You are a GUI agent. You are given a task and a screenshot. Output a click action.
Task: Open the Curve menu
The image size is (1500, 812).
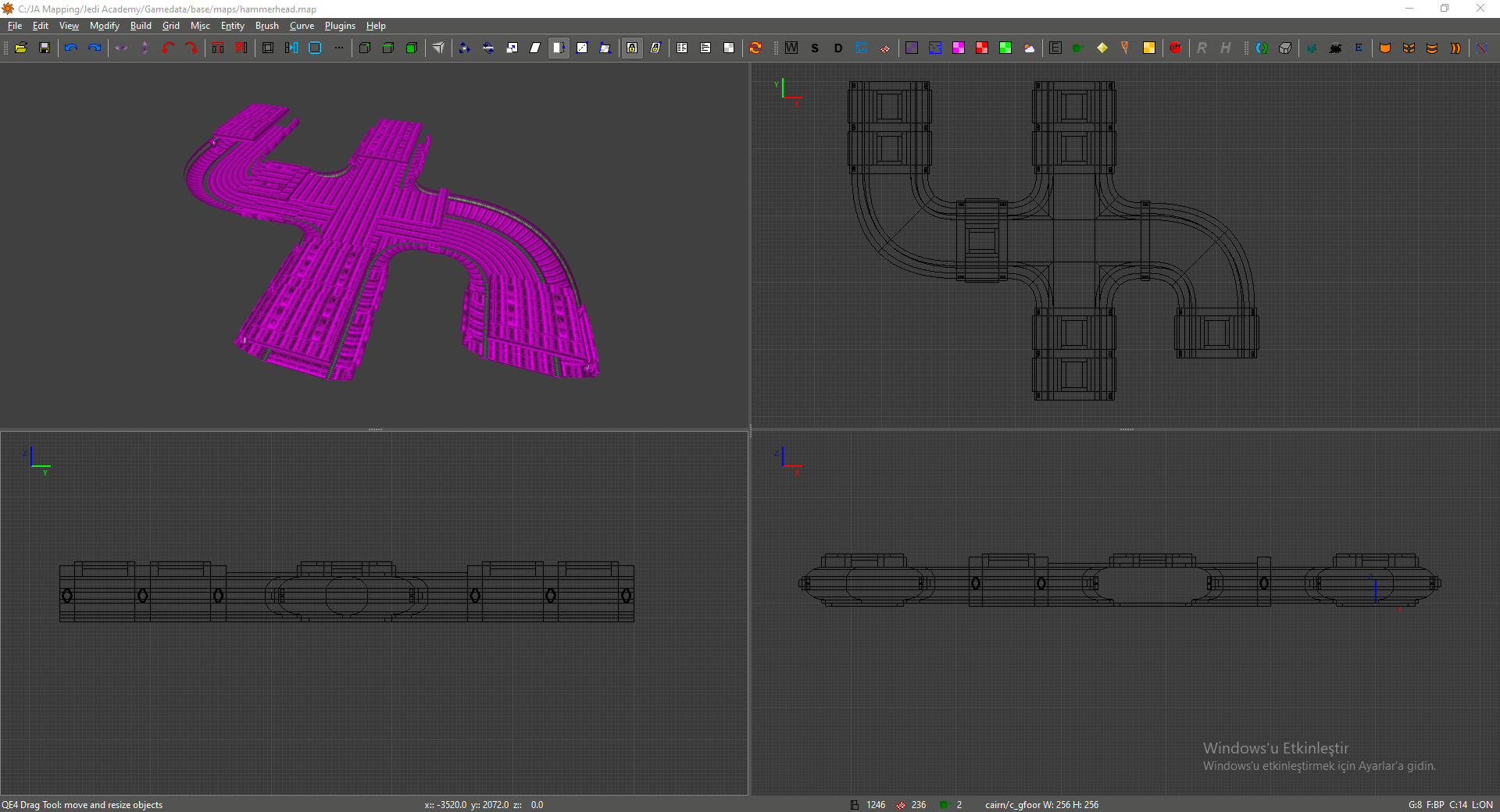[x=302, y=26]
